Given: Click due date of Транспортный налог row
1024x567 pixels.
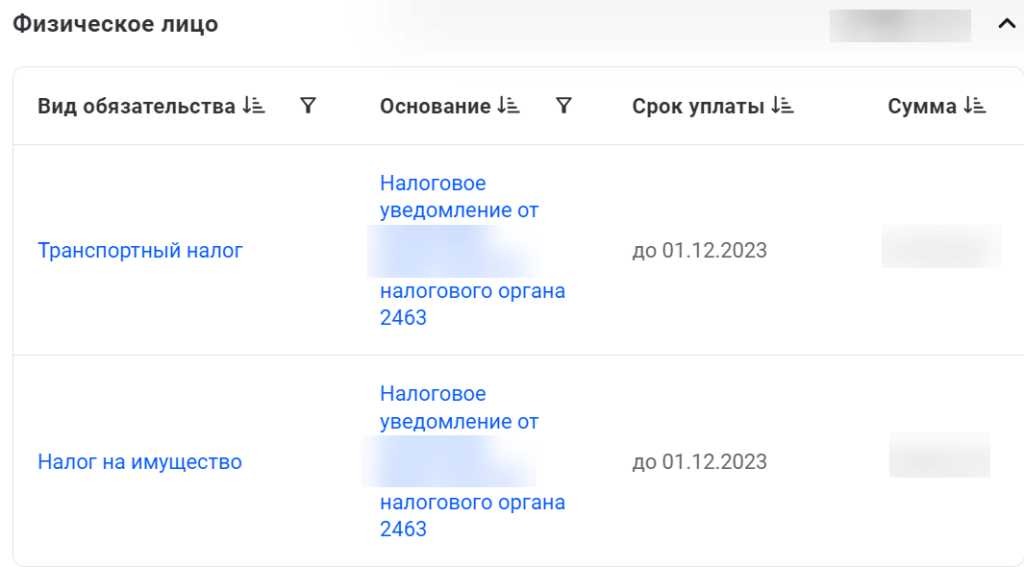Looking at the screenshot, I should click(x=699, y=250).
